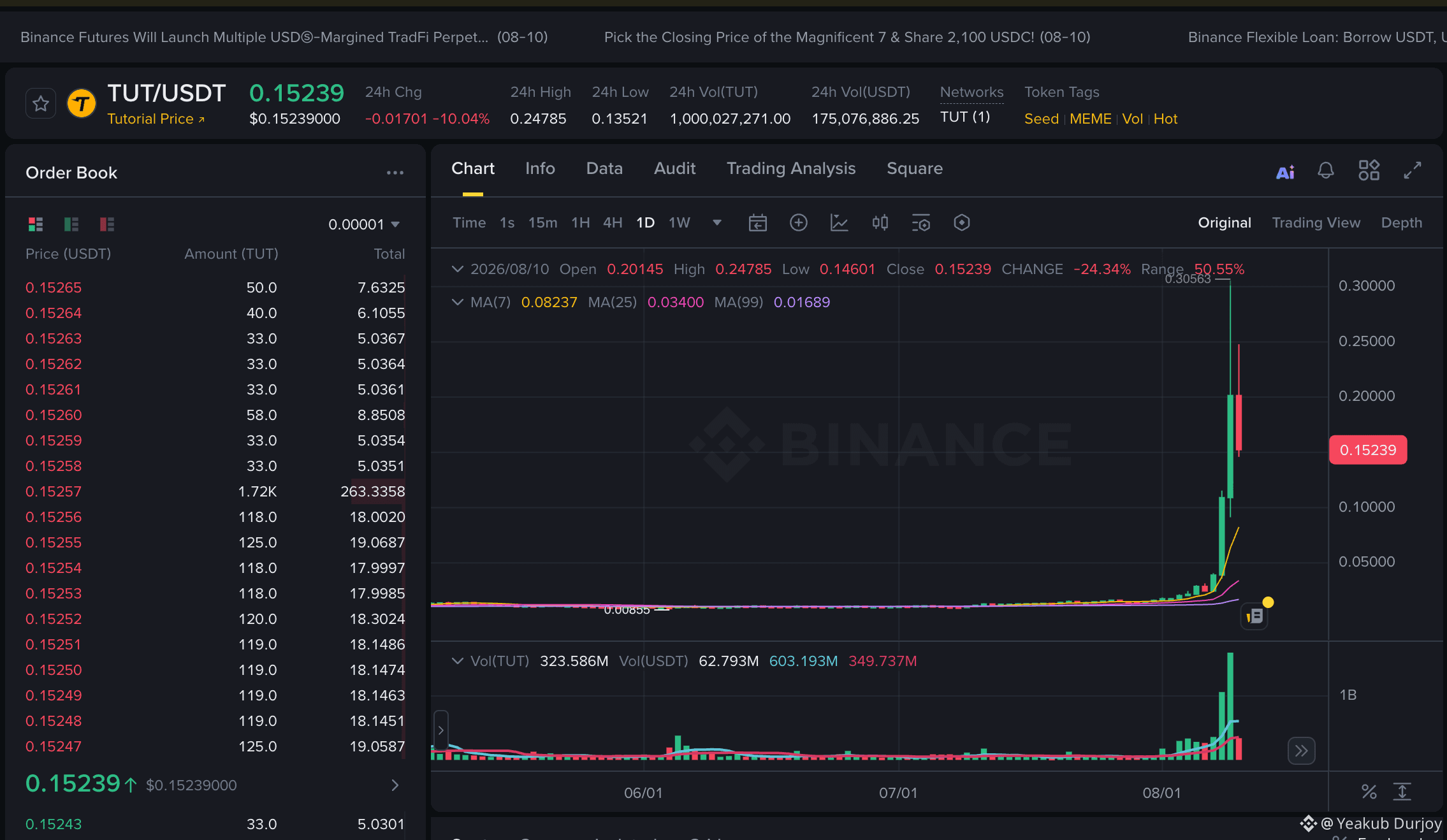This screenshot has width=1447, height=840.
Task: Select the 15m interval
Action: coord(542,222)
